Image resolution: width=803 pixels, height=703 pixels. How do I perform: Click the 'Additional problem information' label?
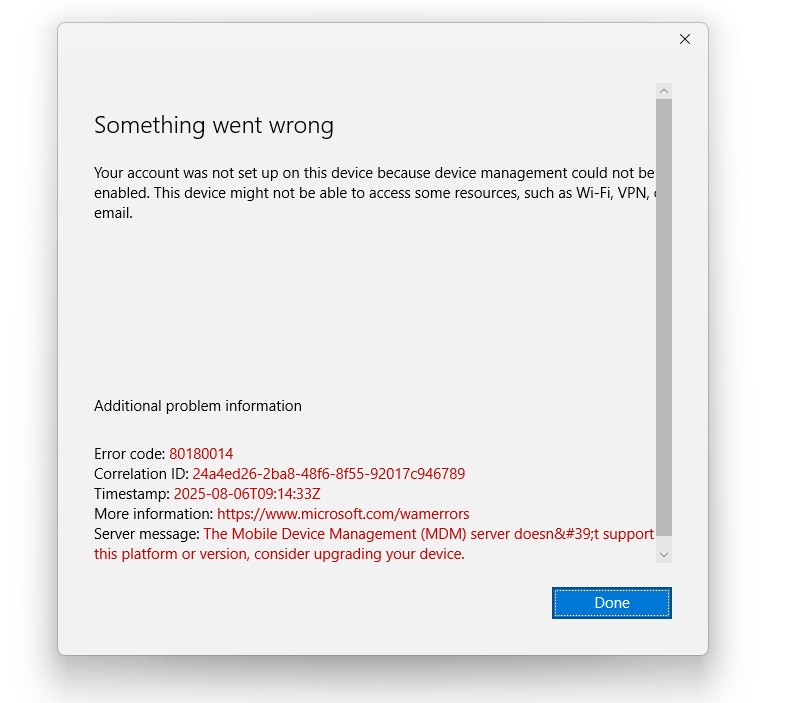coord(198,406)
